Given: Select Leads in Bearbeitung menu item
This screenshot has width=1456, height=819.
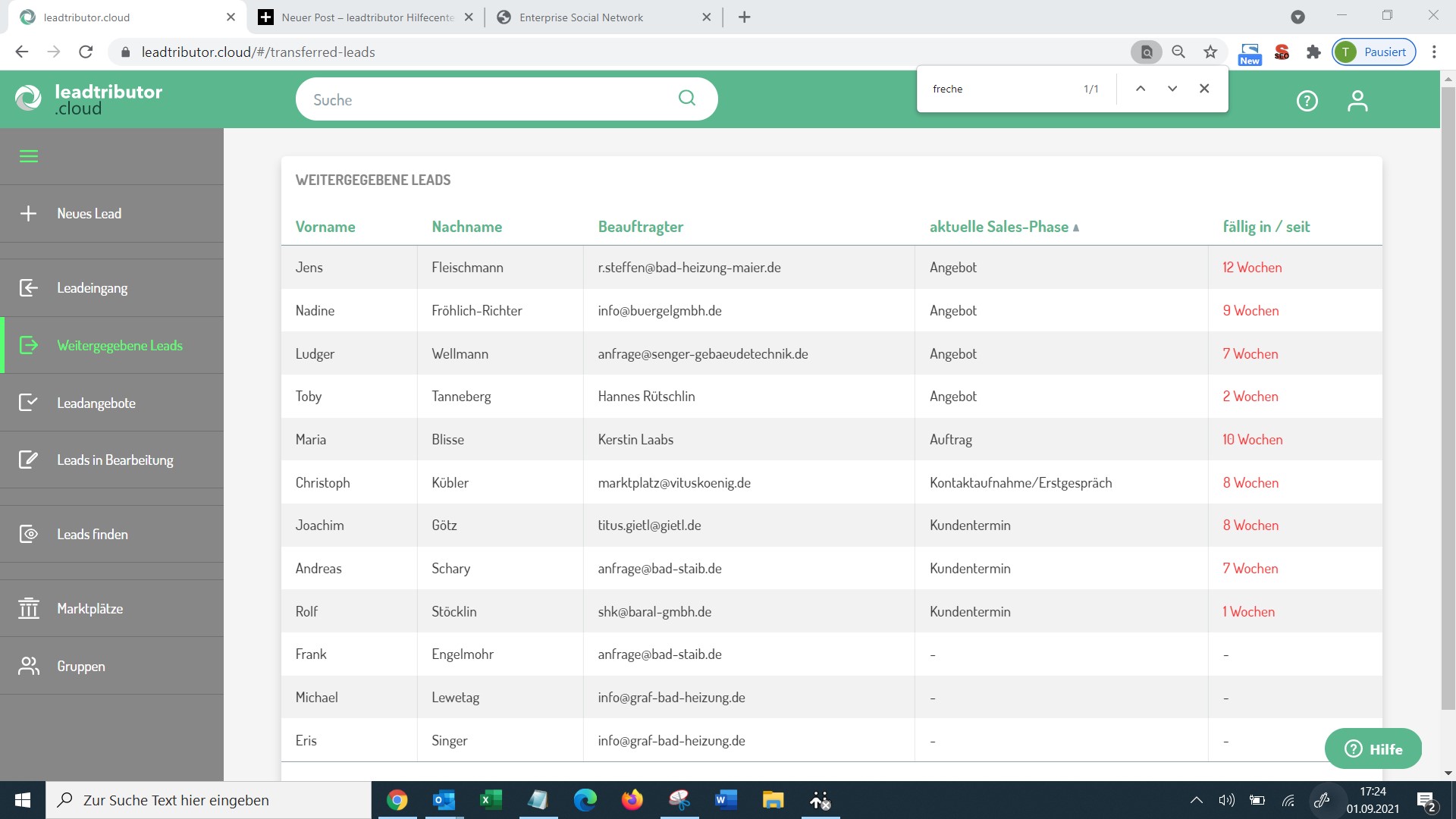Looking at the screenshot, I should point(115,460).
